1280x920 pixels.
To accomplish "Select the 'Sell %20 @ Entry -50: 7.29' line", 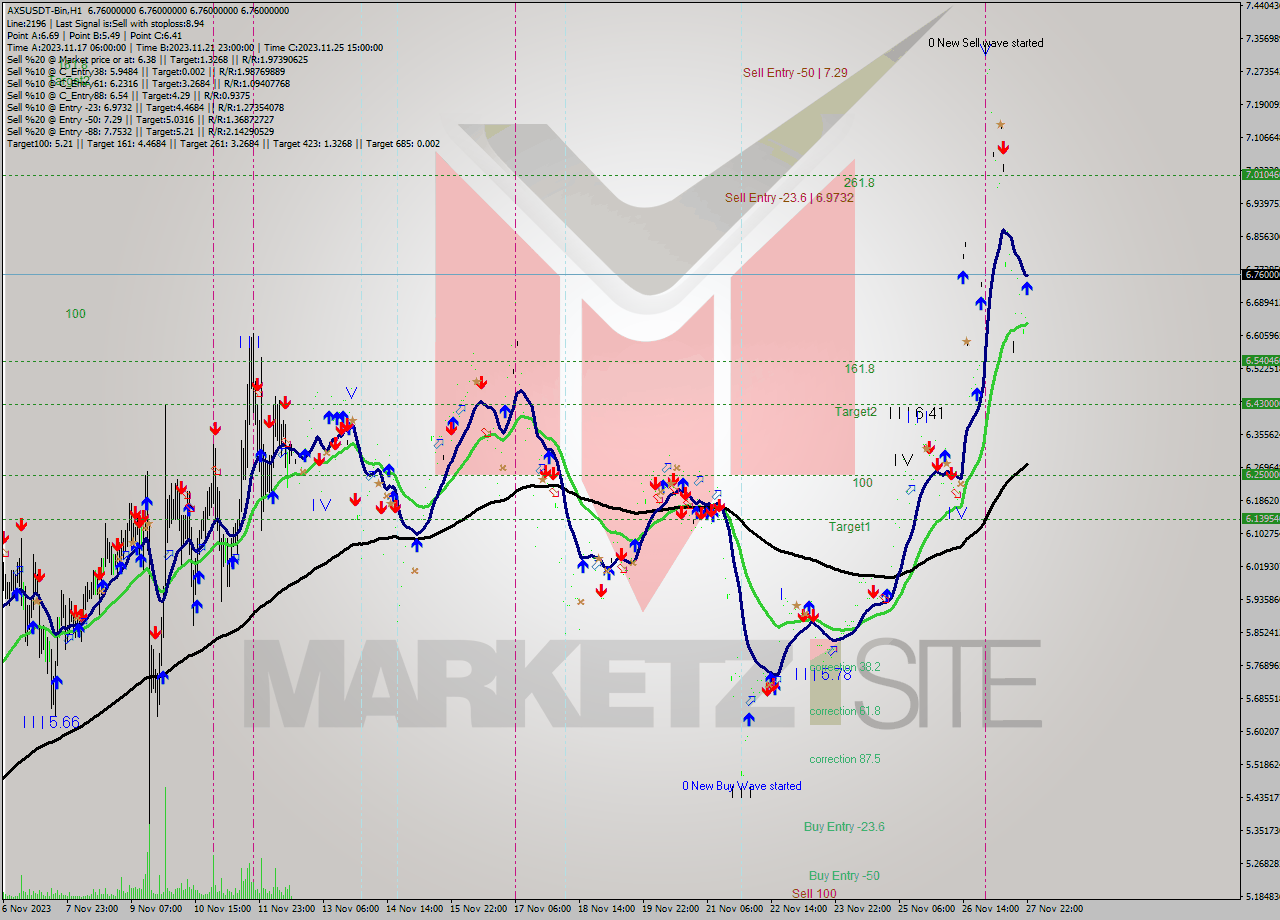I will click(139, 119).
